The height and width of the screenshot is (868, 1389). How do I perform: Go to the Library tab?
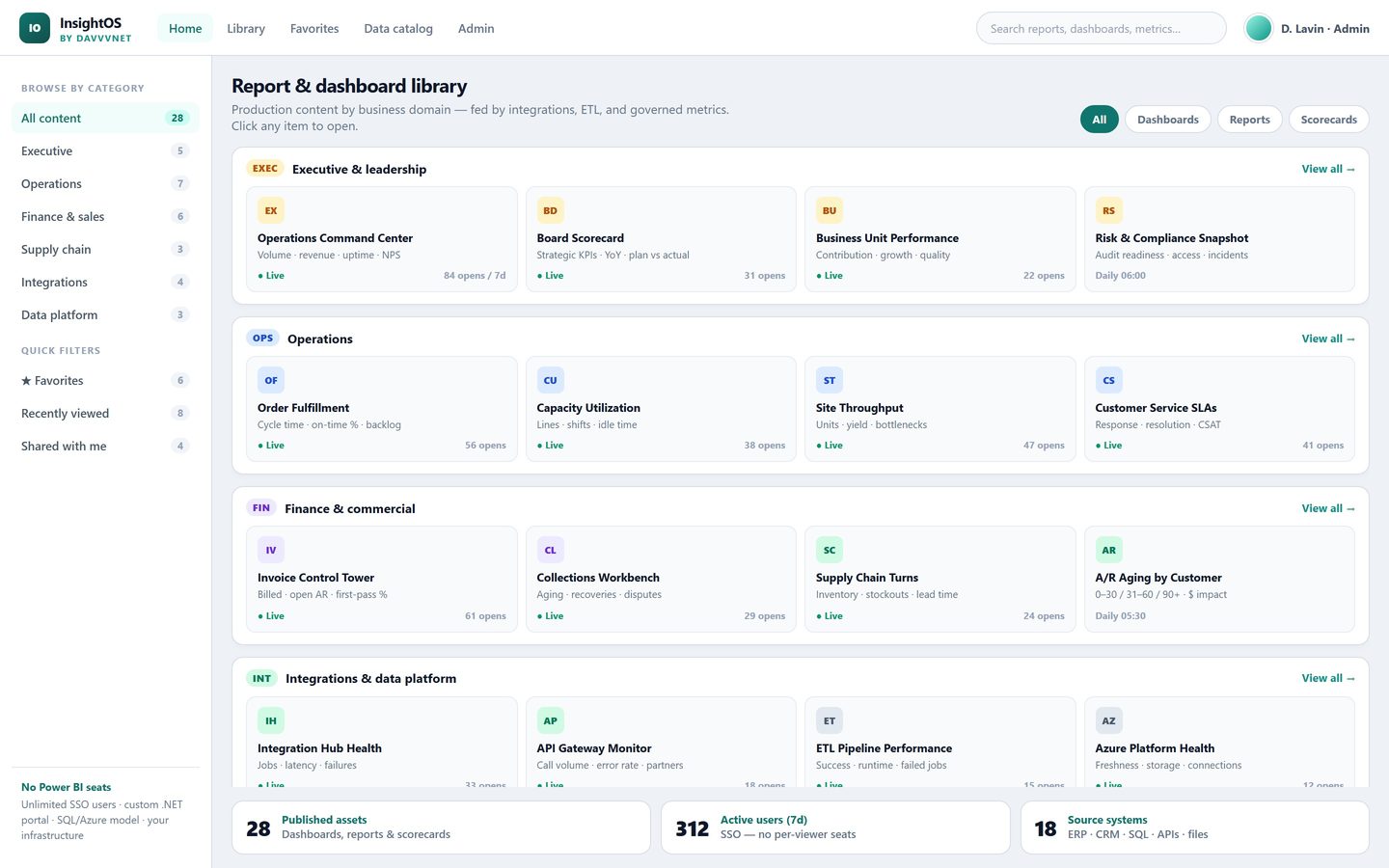click(246, 28)
